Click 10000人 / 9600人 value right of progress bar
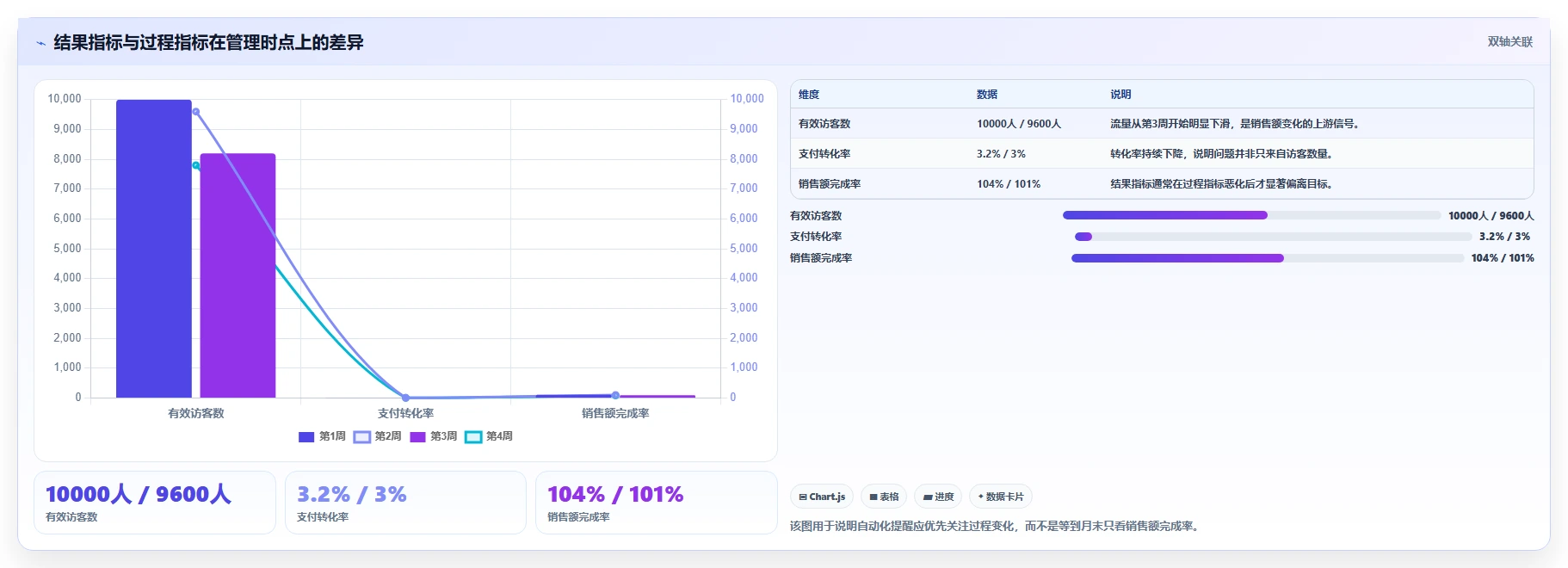Viewport: 1568px width, 568px height. click(1491, 216)
